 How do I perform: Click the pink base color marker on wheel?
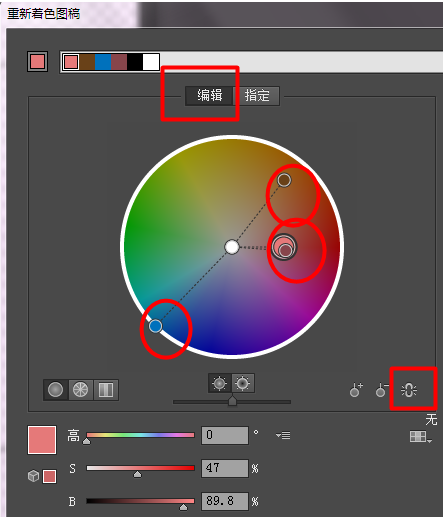[283, 247]
